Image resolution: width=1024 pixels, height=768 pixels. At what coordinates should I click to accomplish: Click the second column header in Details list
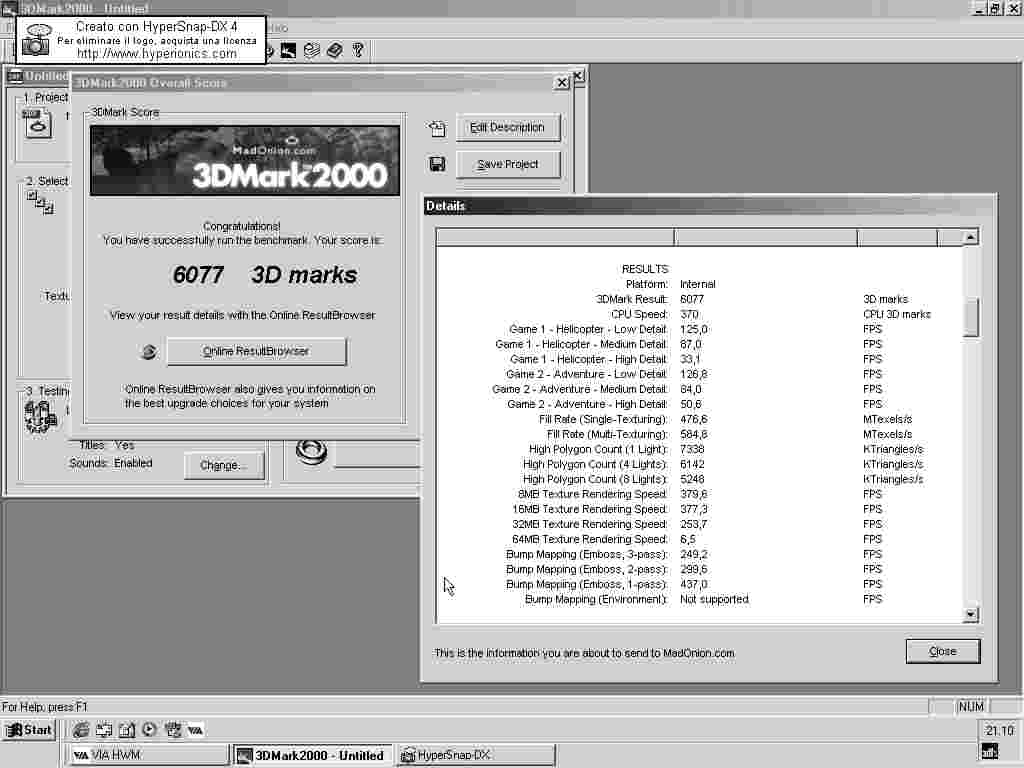765,237
